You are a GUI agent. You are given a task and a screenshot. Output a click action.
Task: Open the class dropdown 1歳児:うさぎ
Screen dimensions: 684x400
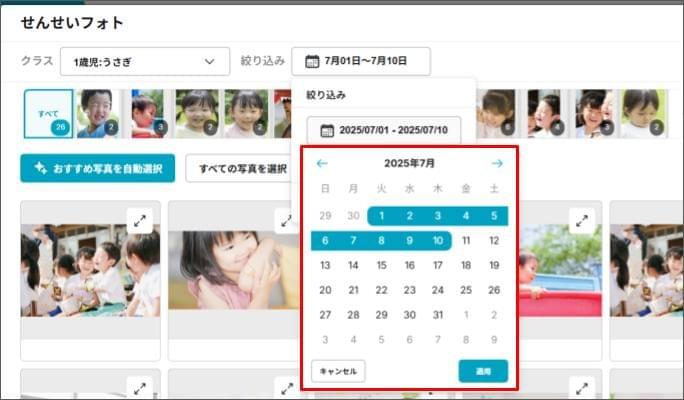click(x=144, y=61)
